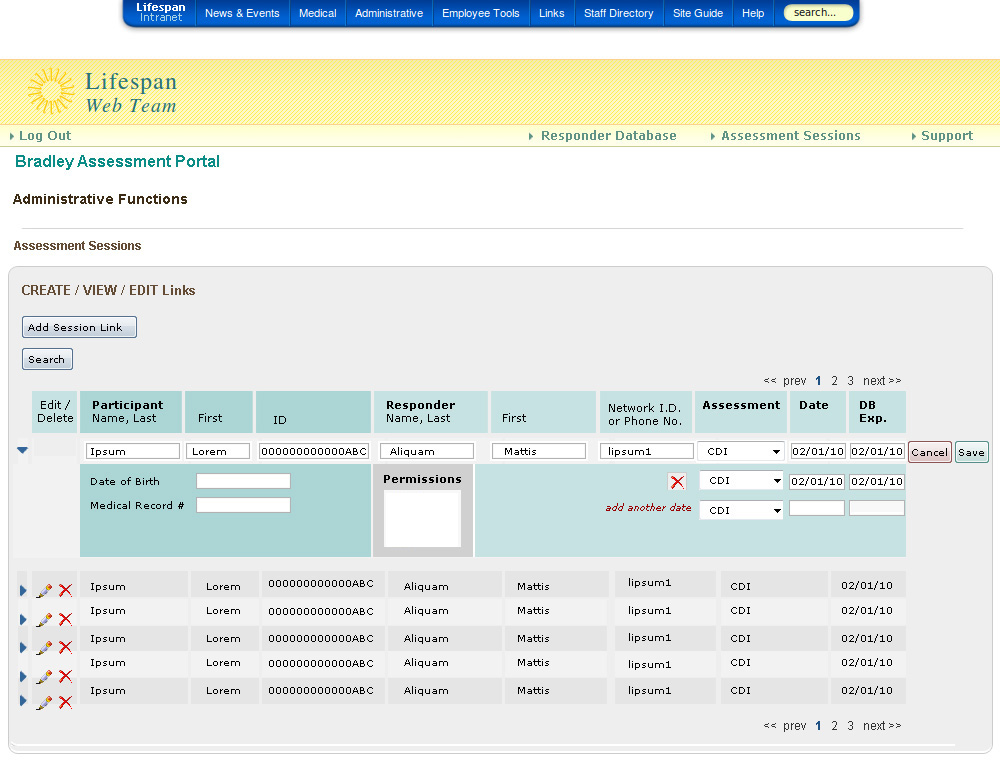Open the Assessment dropdown beside the Cancel button
Screen dimensions: 1000x768
(740, 451)
